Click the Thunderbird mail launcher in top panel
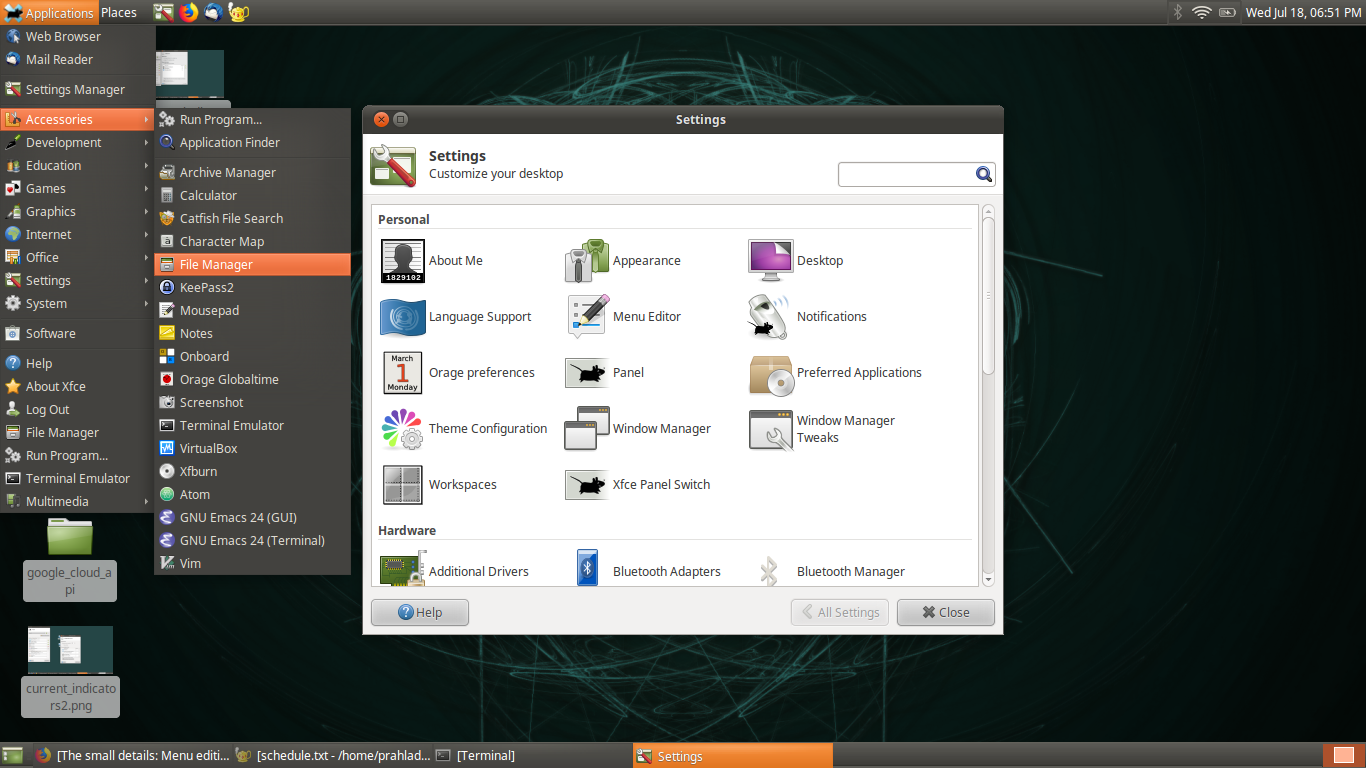1366x768 pixels. point(214,12)
